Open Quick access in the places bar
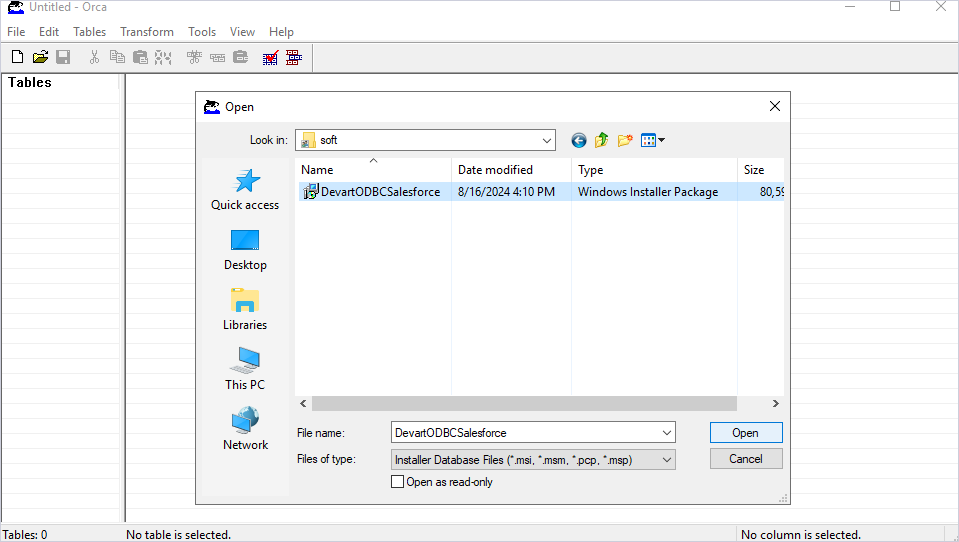 (245, 189)
